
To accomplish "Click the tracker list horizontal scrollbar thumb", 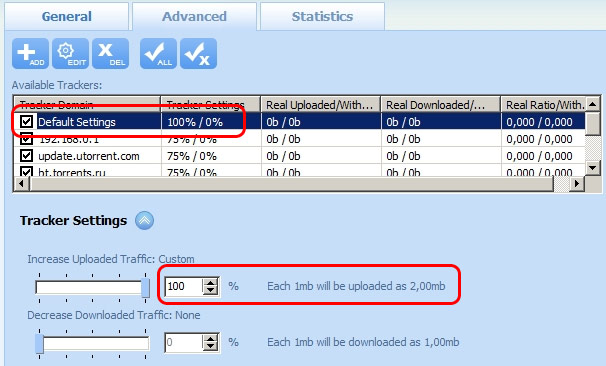I will [292, 183].
